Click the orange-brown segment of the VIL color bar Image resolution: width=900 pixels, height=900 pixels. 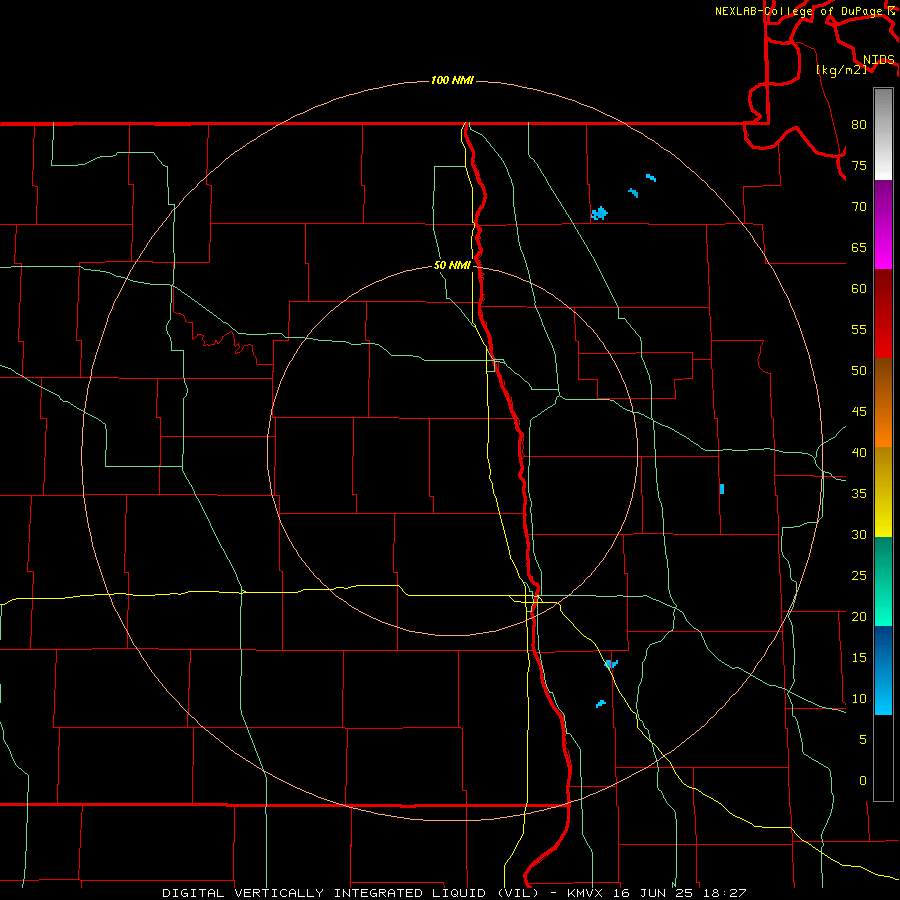click(883, 402)
